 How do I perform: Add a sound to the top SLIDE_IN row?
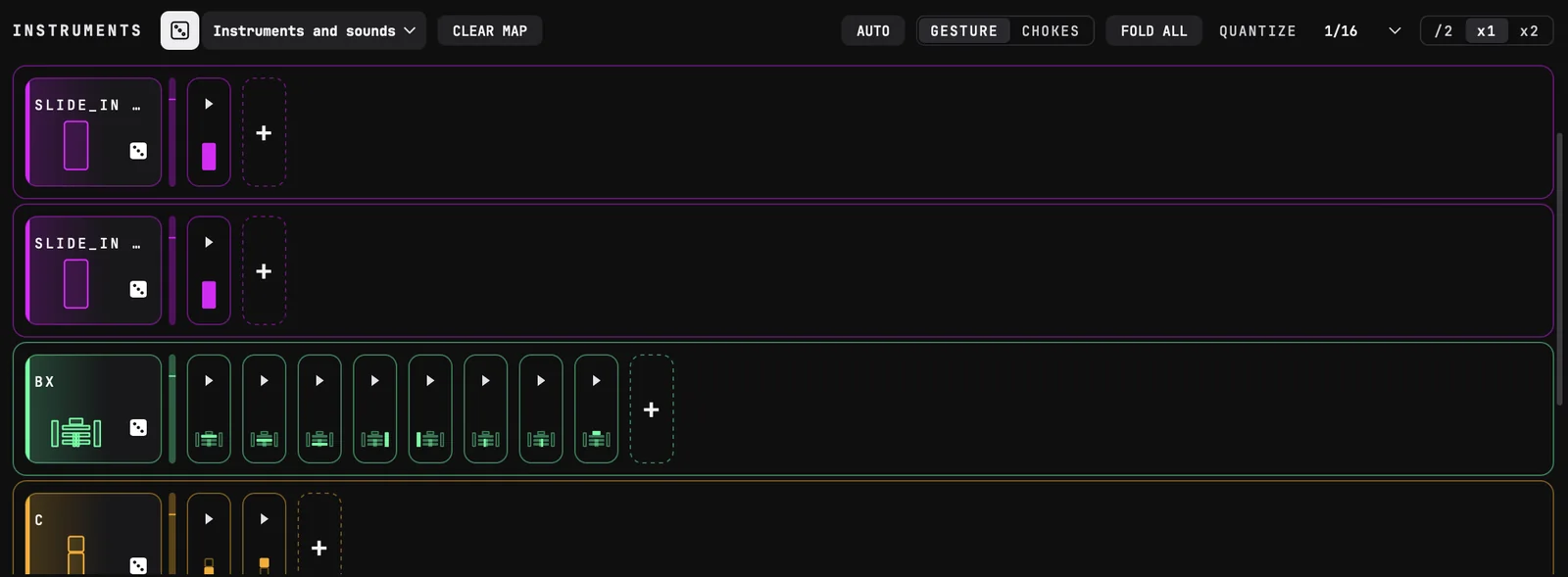click(x=265, y=132)
